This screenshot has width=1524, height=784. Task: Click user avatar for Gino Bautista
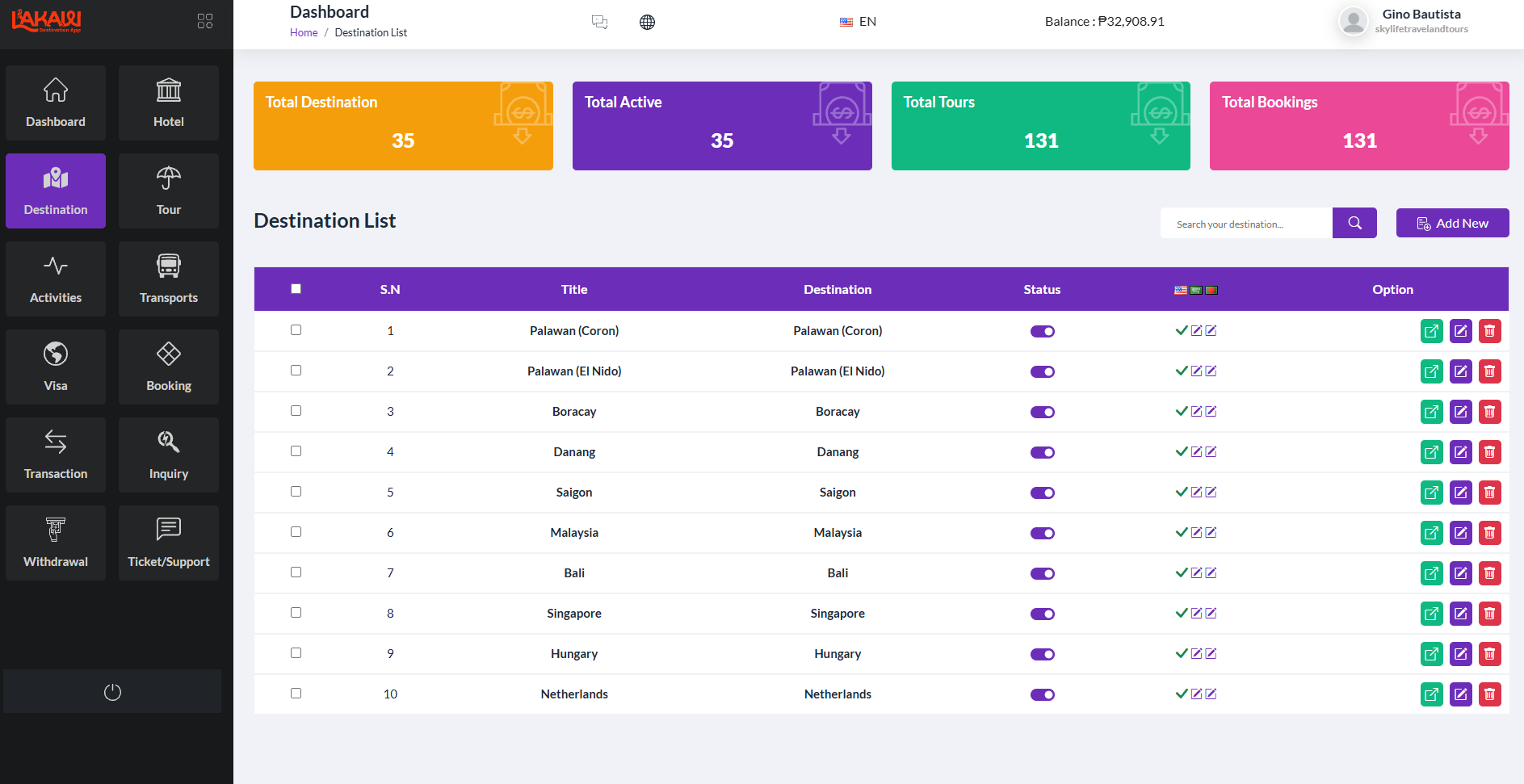(x=1353, y=21)
